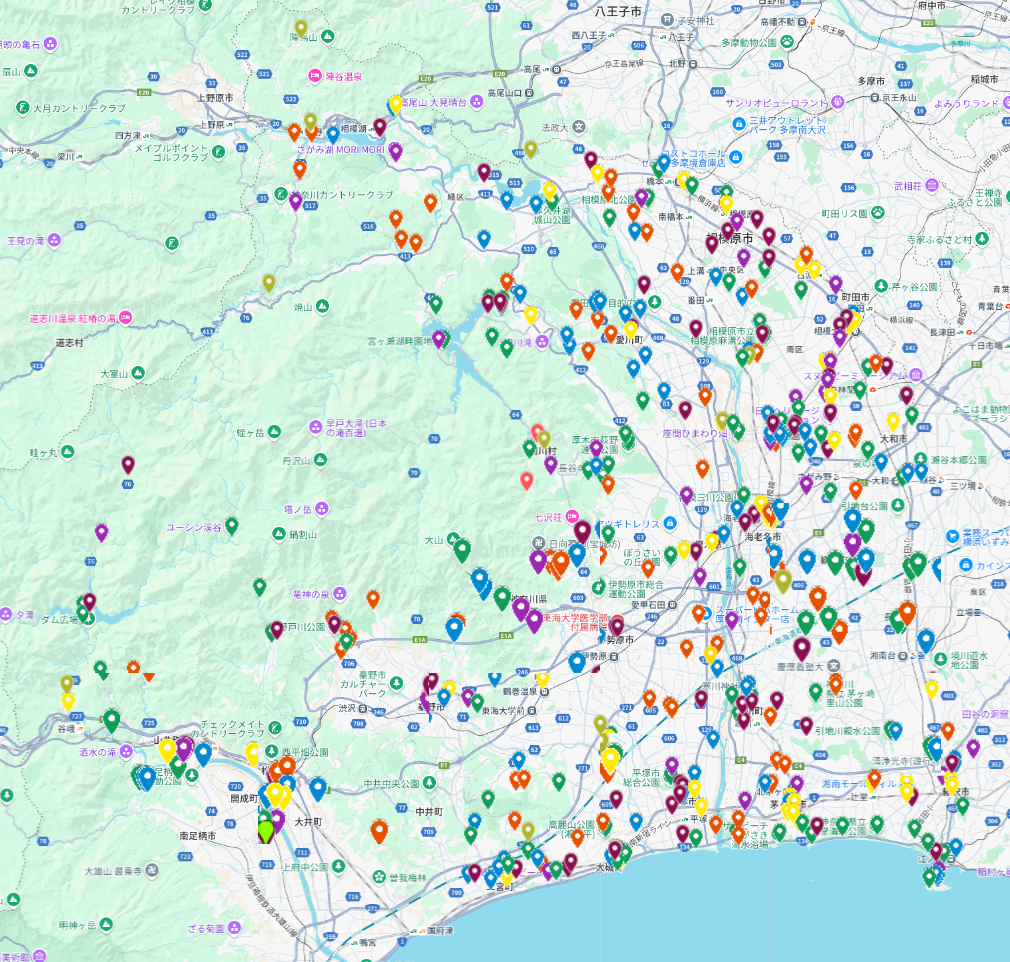The height and width of the screenshot is (962, 1010).
Task: Select the 明神ヶ岳 mountain icon
Action: click(x=106, y=925)
